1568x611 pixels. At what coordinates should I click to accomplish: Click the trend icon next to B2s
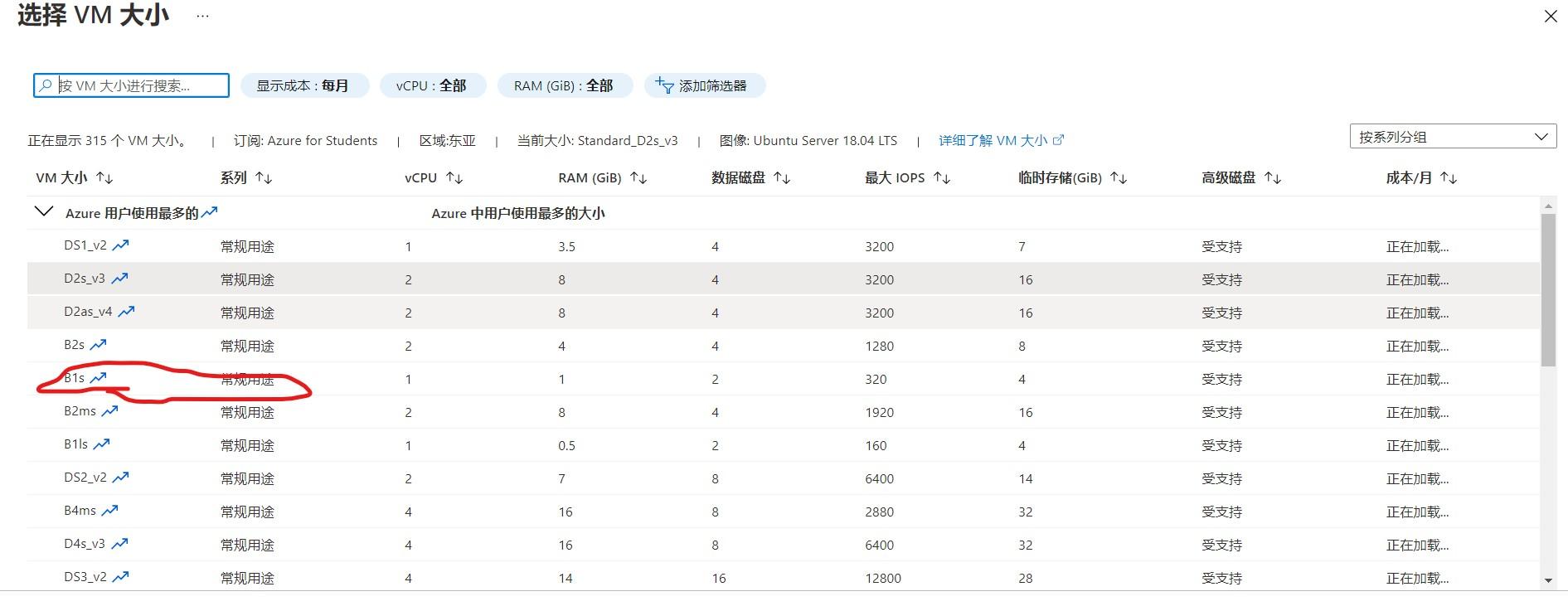(99, 345)
